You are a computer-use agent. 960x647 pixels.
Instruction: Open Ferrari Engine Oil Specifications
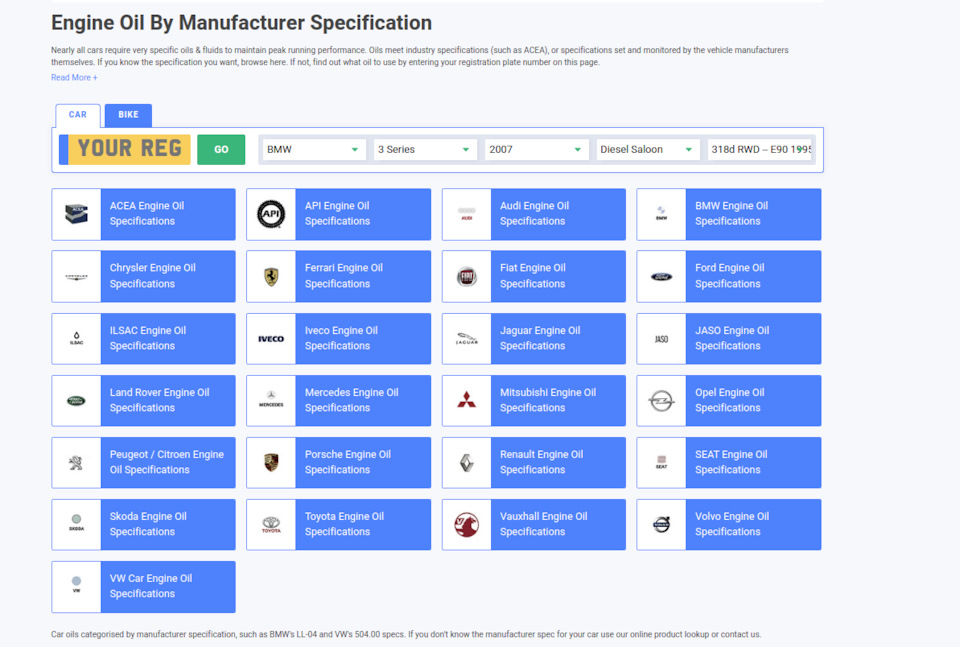point(339,277)
